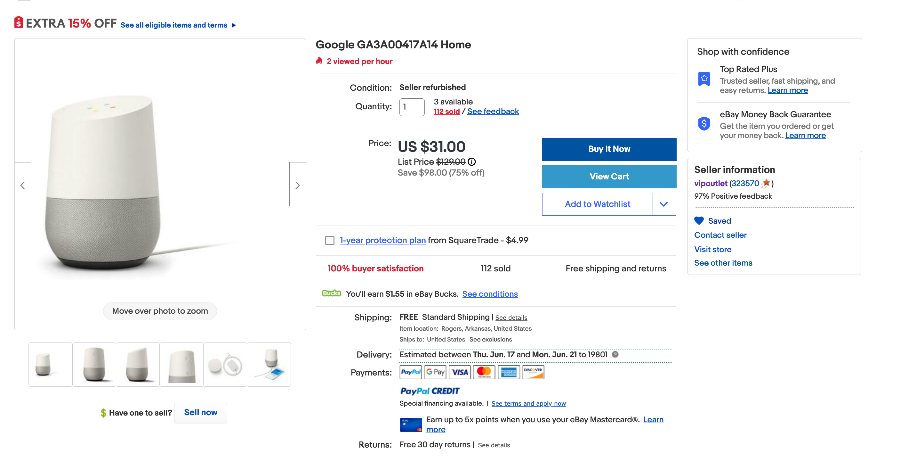Open the 'See feedback' link
The width and height of the screenshot is (900, 462).
[493, 111]
